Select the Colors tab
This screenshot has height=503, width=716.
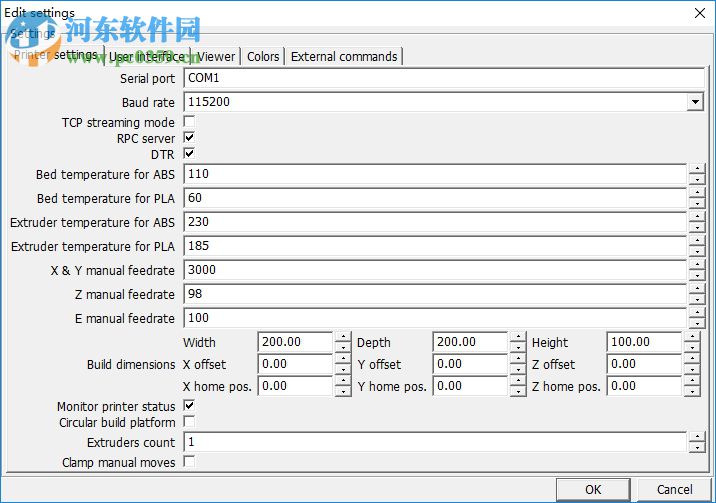pyautogui.click(x=263, y=57)
